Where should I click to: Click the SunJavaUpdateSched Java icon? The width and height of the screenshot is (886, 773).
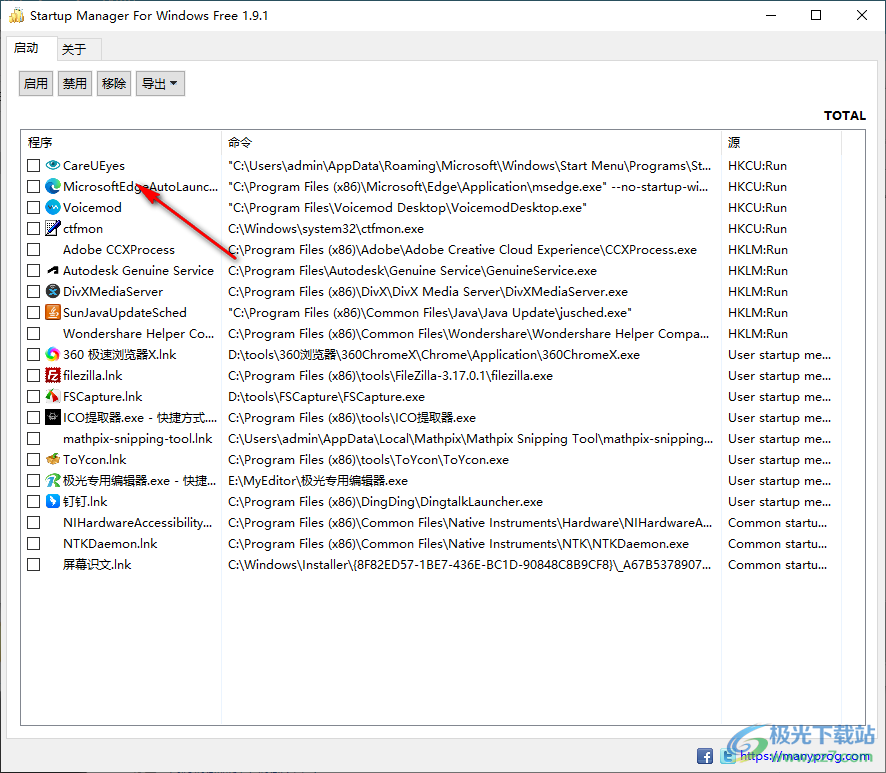click(53, 312)
